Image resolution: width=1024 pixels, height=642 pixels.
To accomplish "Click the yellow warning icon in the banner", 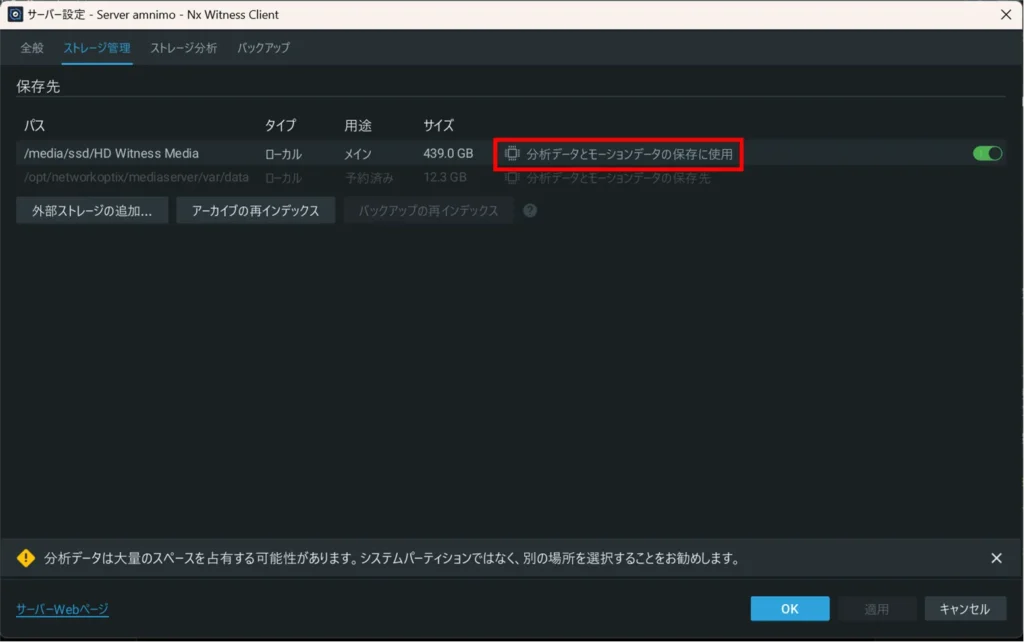I will [26, 559].
